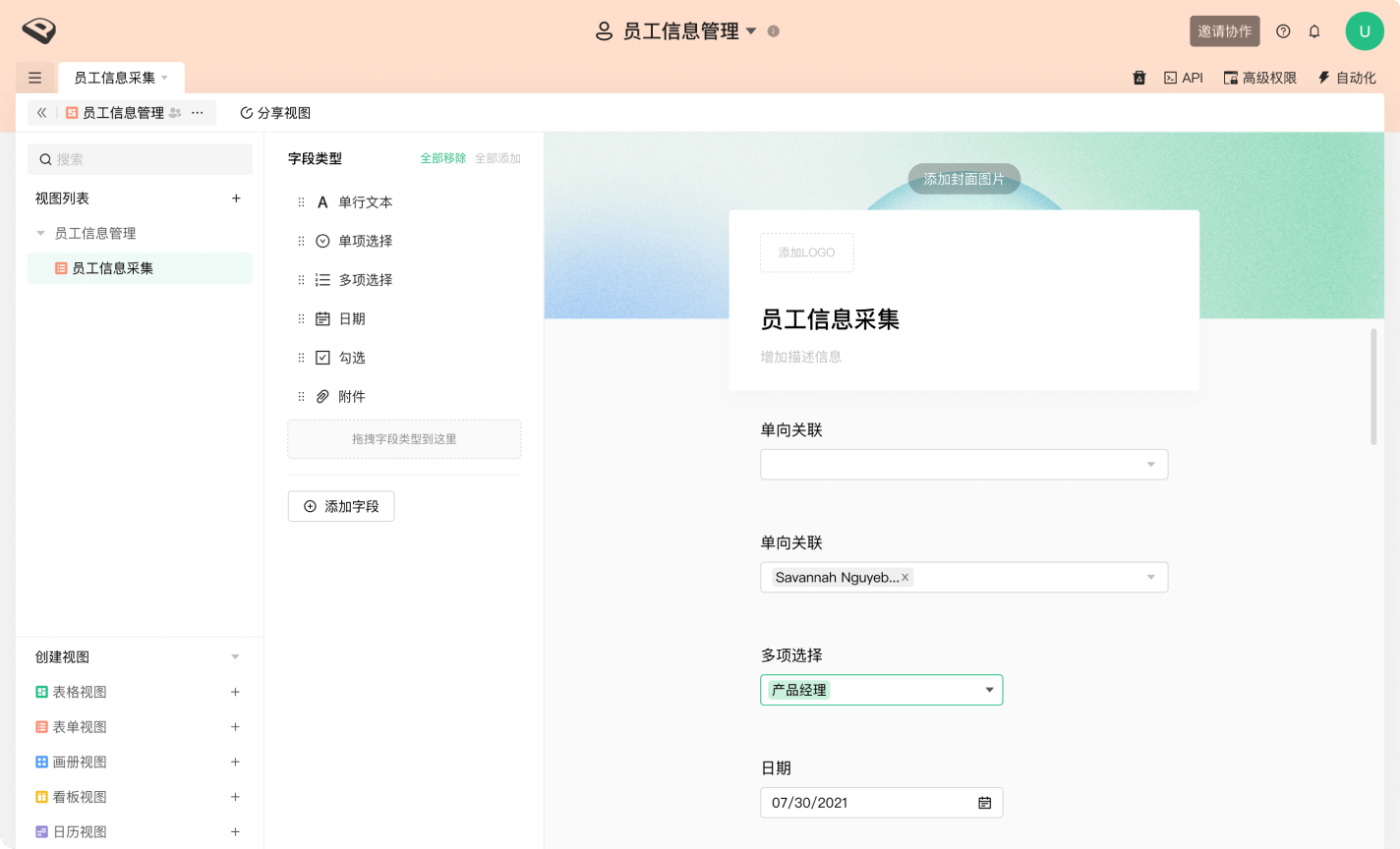Click the trash bin icon near API
The height and width of the screenshot is (849, 1400).
(x=1139, y=78)
